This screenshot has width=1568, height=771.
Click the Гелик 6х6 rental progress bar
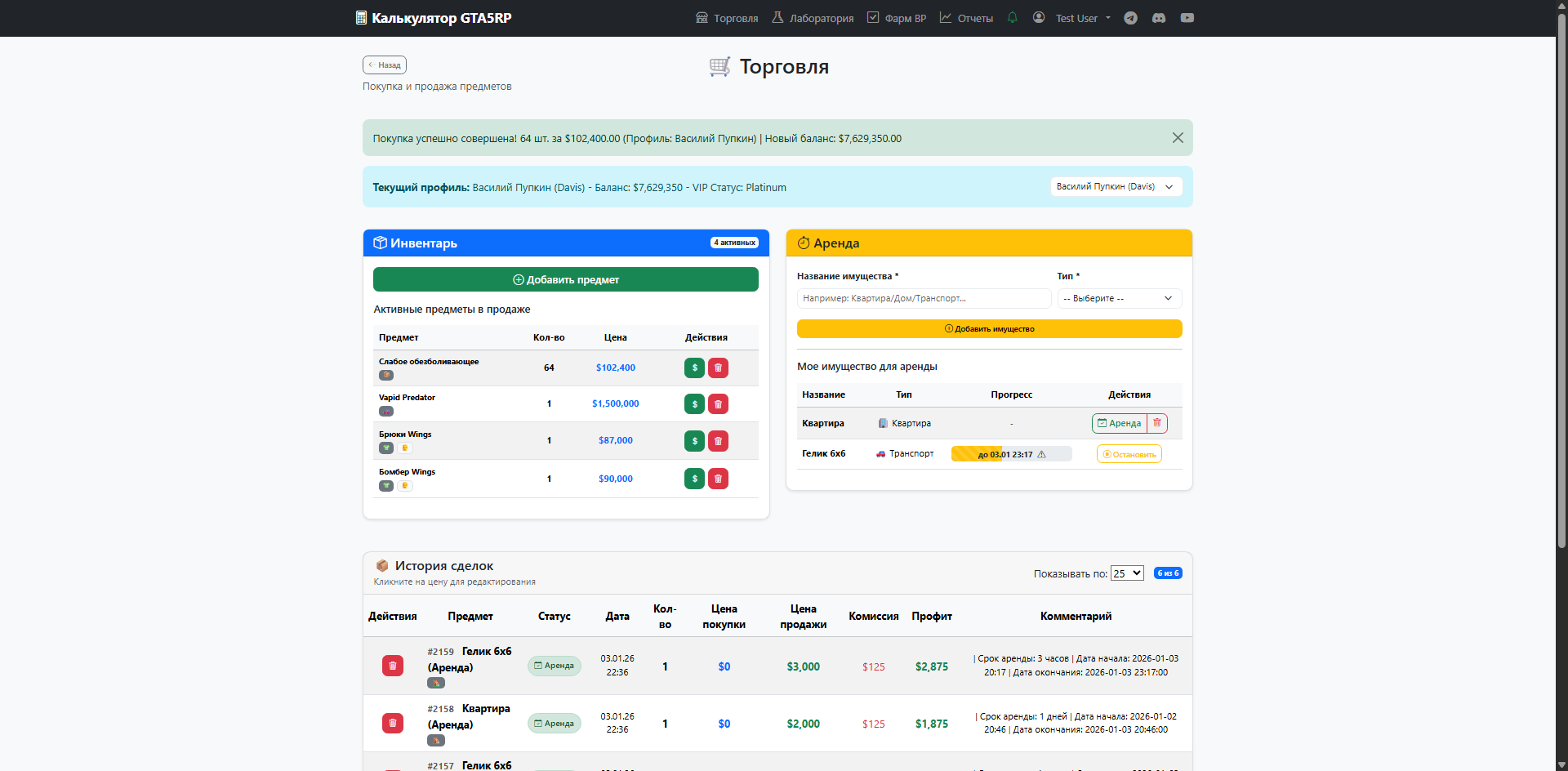pos(1012,454)
